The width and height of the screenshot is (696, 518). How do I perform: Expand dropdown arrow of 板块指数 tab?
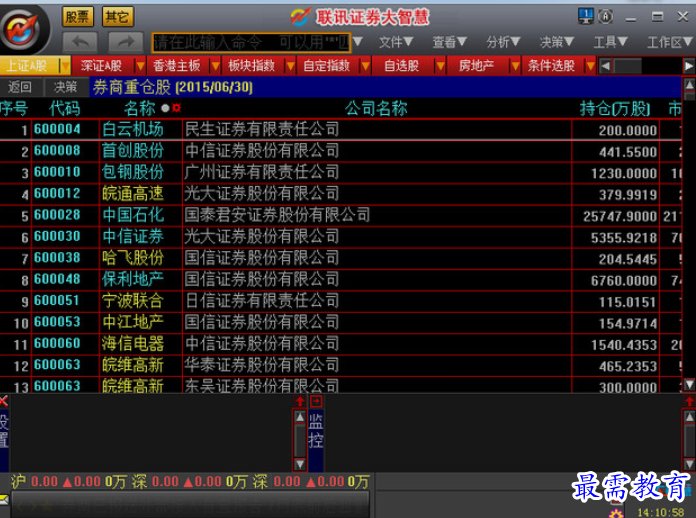click(x=291, y=66)
